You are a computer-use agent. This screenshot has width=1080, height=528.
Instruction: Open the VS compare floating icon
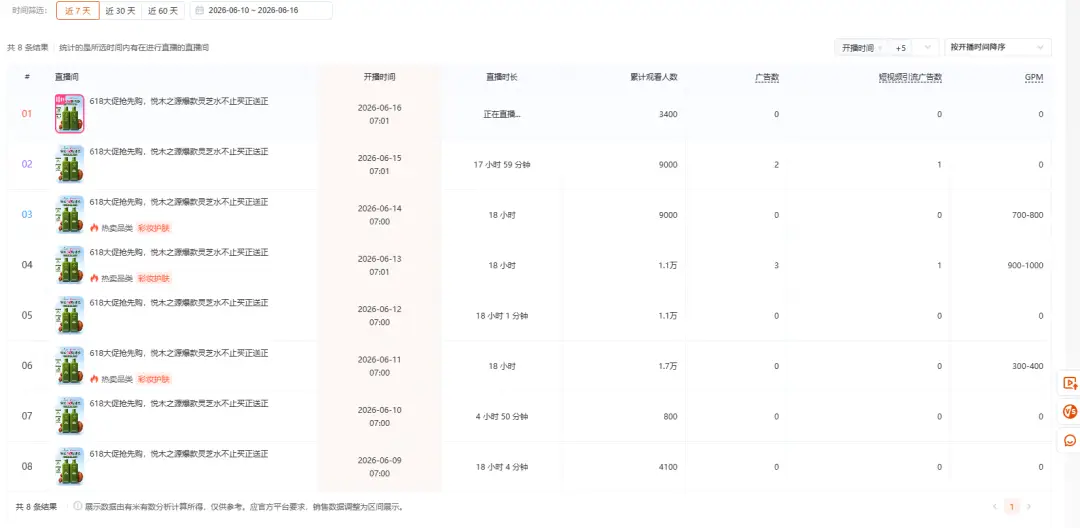(x=1070, y=412)
